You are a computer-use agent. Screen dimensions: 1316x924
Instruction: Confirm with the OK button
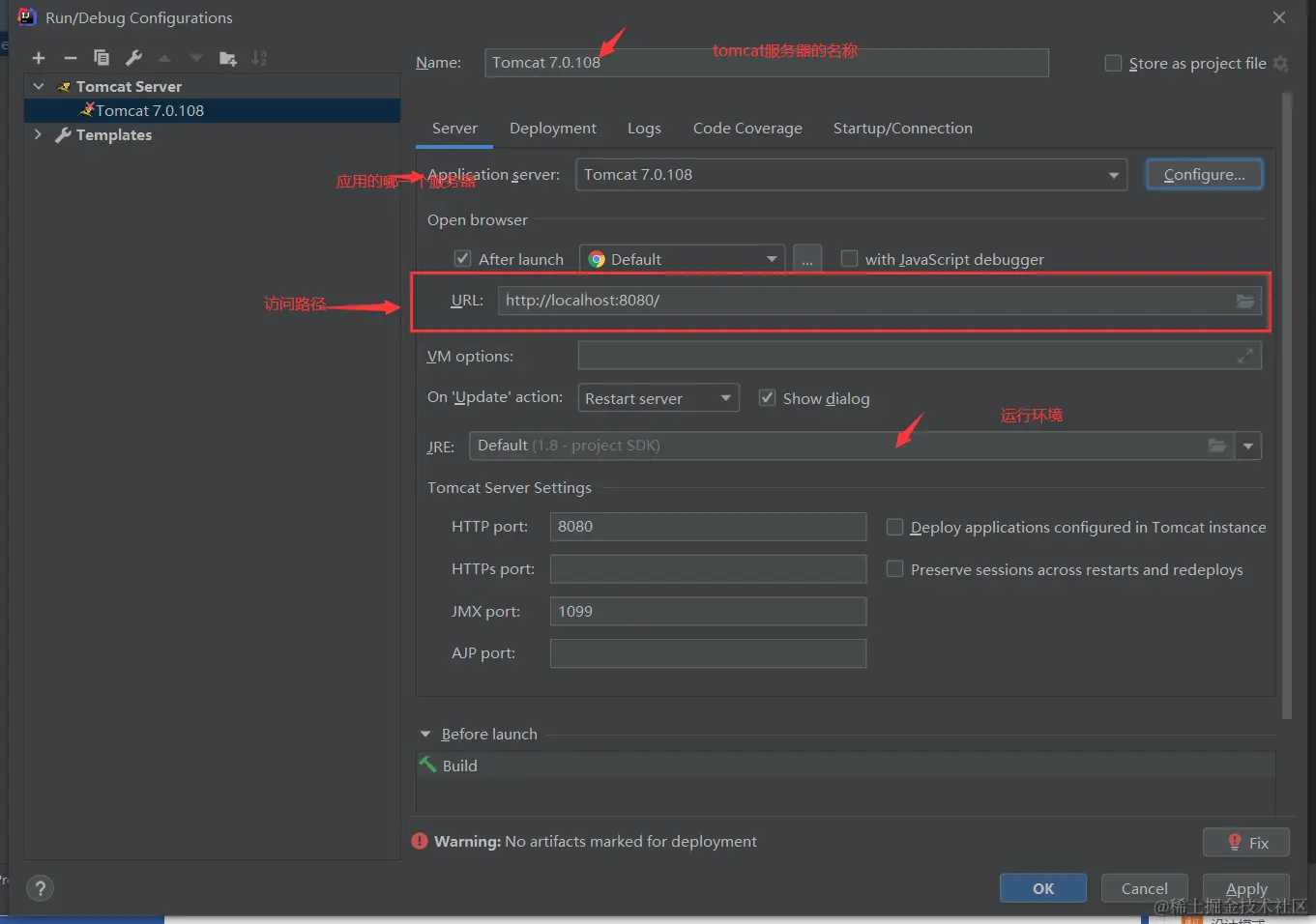click(1043, 888)
